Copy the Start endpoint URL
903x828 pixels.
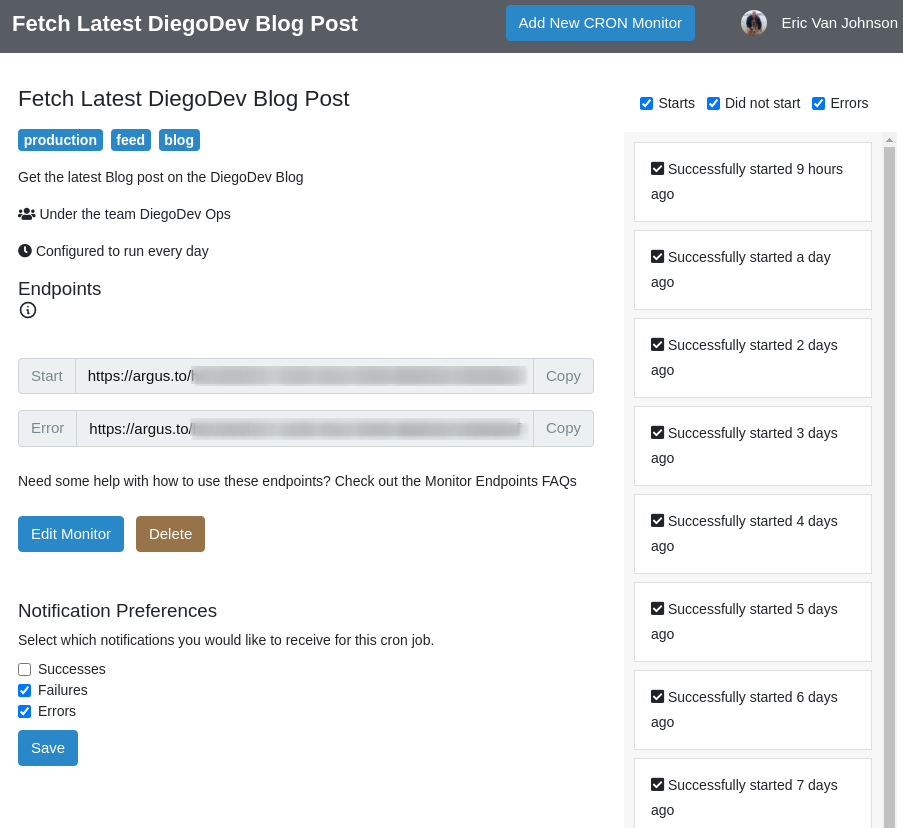(x=563, y=376)
